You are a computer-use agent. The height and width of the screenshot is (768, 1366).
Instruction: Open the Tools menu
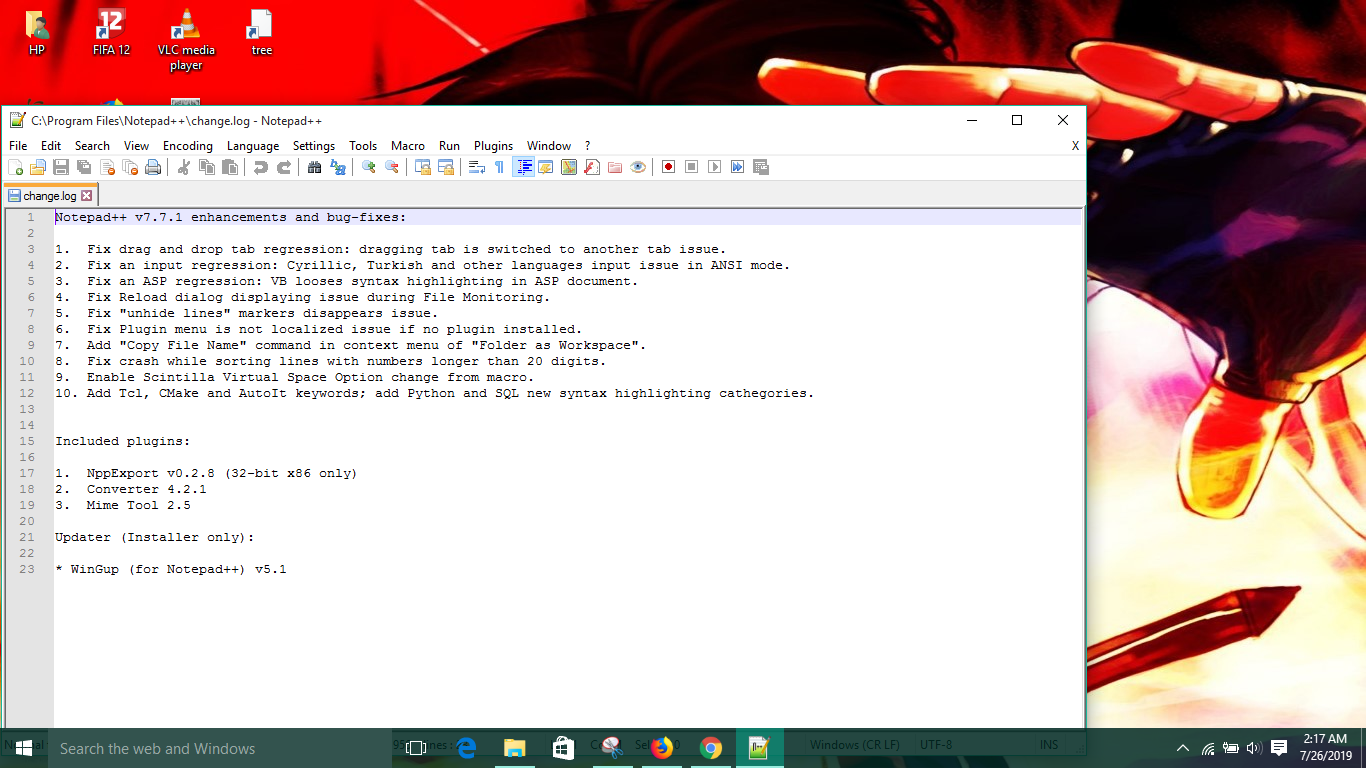pos(363,146)
